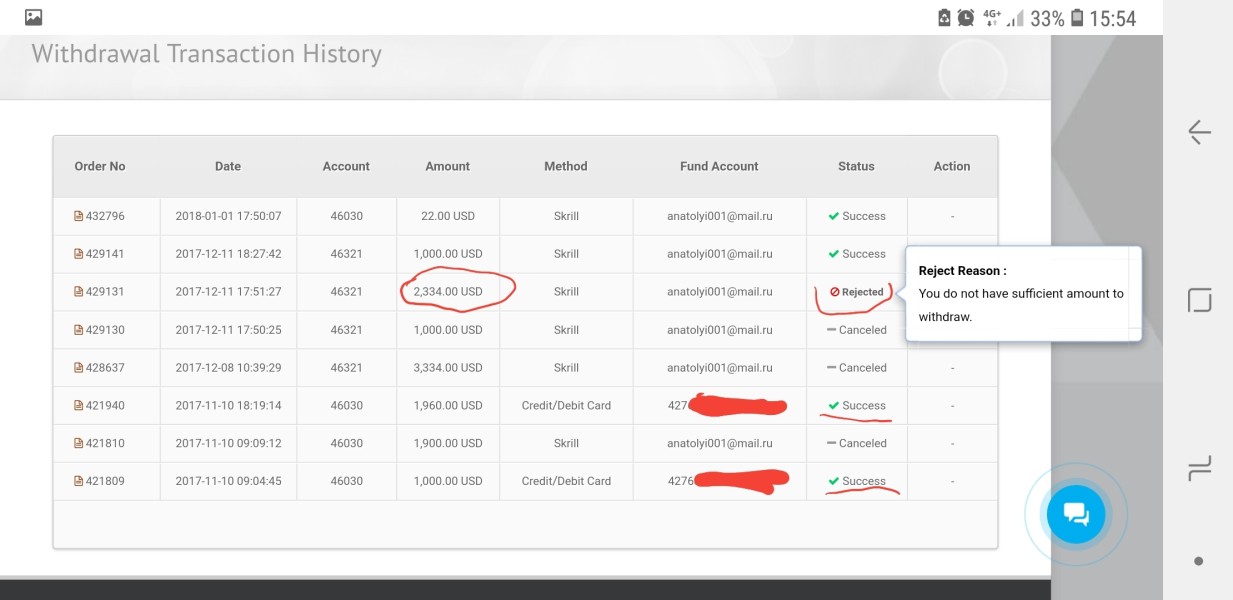Screen dimensions: 1233x600
Task: Tap the Android home square button
Action: 1199,300
